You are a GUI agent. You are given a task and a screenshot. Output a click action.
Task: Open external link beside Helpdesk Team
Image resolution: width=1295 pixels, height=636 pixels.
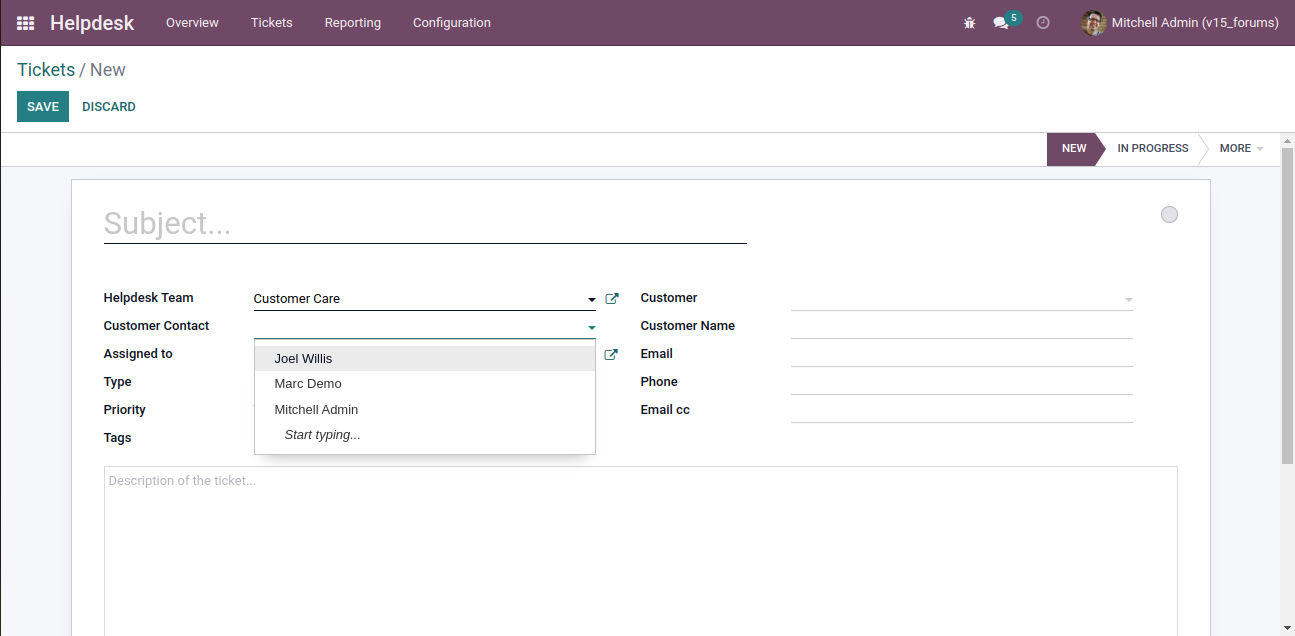(612, 298)
